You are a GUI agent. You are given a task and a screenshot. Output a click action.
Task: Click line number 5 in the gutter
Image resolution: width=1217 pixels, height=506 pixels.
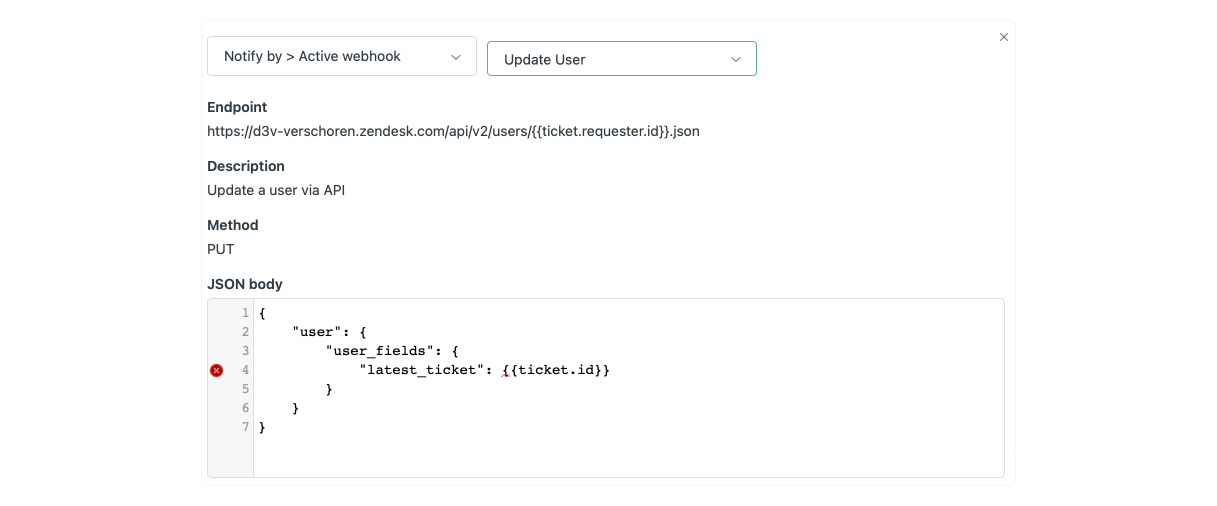tap(245, 389)
